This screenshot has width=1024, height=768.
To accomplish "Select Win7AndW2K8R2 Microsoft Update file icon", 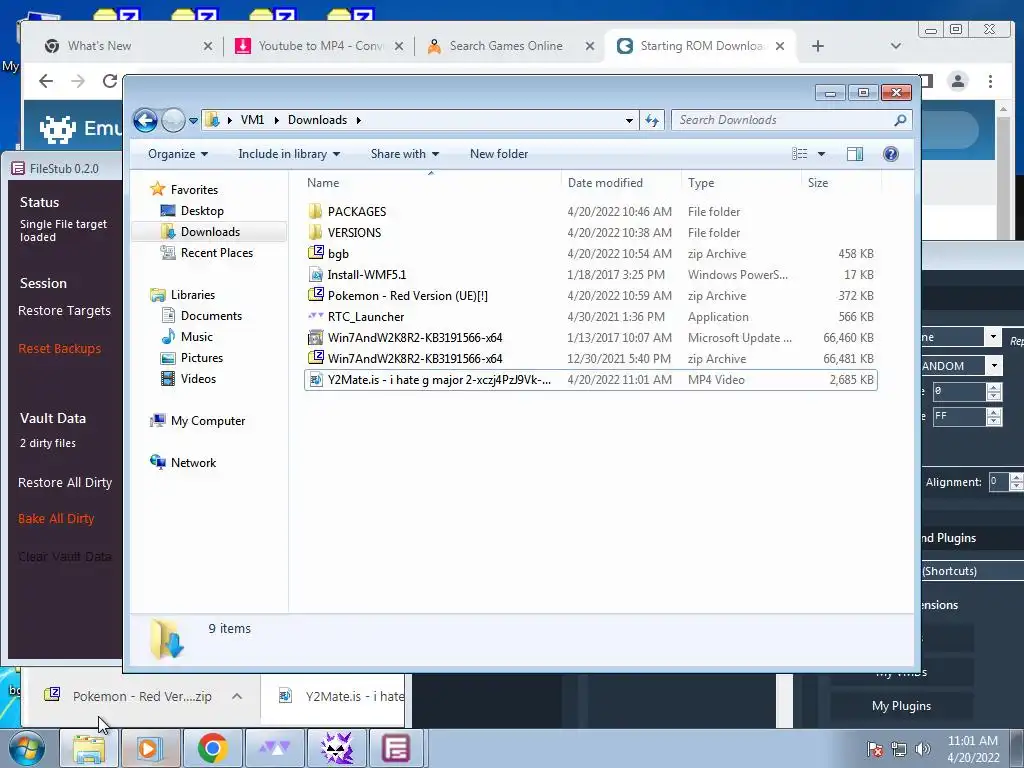I will (x=315, y=338).
